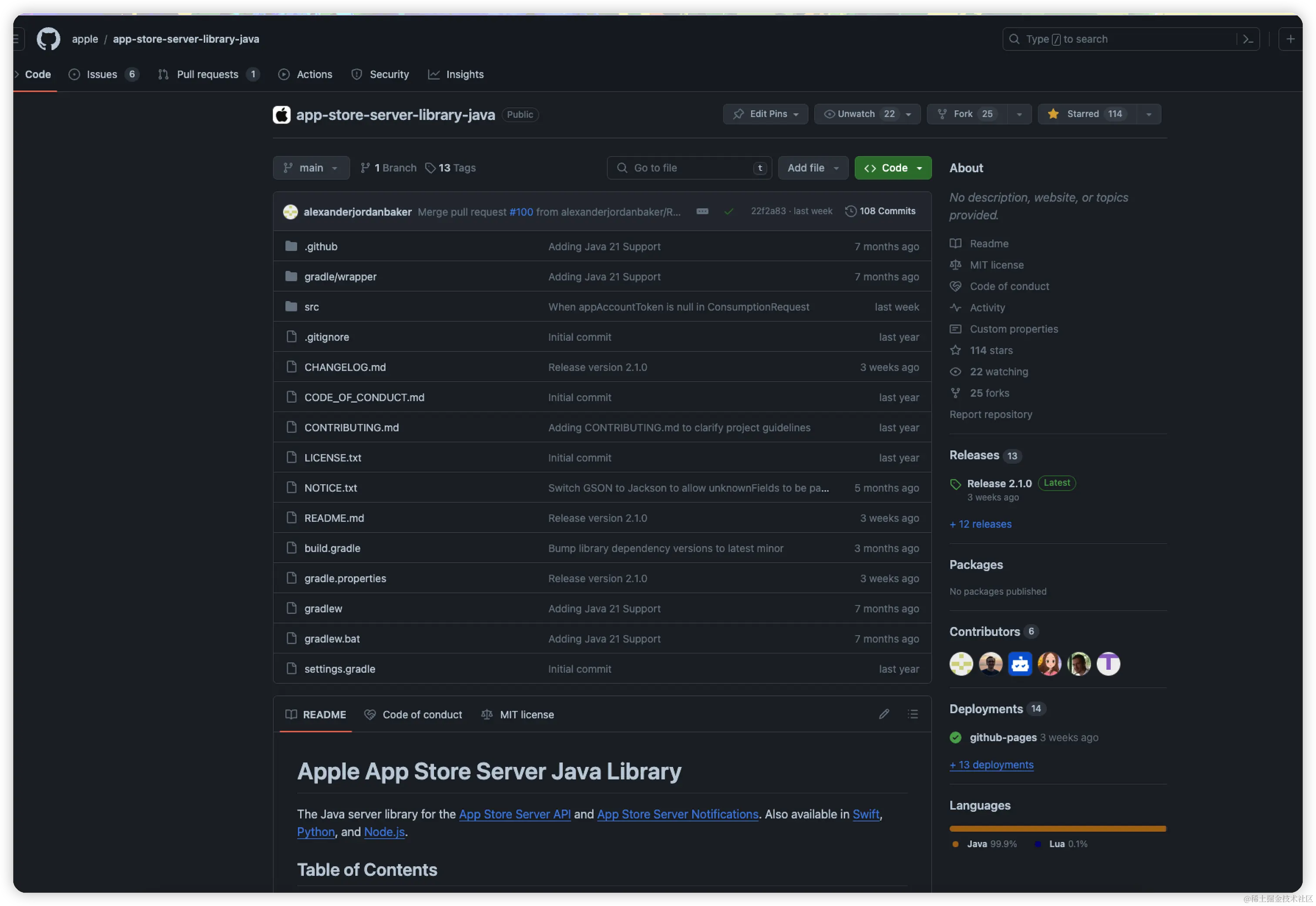Click the Apple avatar beside repository title

pyautogui.click(x=282, y=115)
